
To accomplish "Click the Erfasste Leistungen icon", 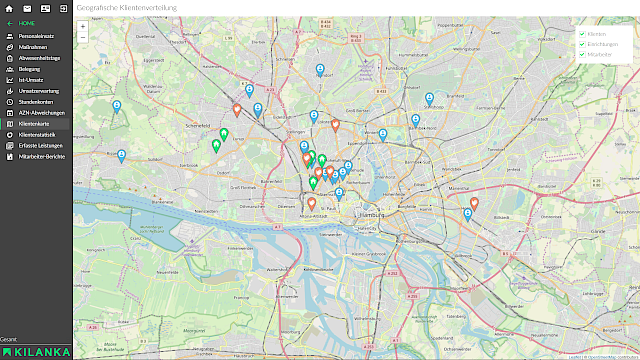I will tap(10, 146).
